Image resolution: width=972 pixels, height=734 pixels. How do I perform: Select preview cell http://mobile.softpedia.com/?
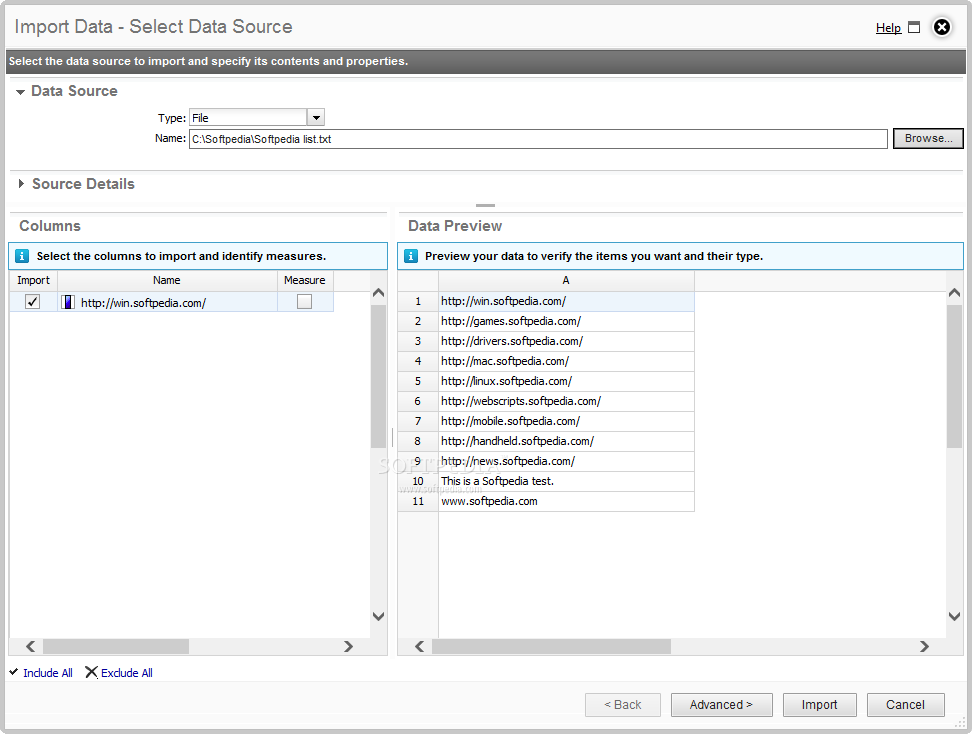[566, 421]
